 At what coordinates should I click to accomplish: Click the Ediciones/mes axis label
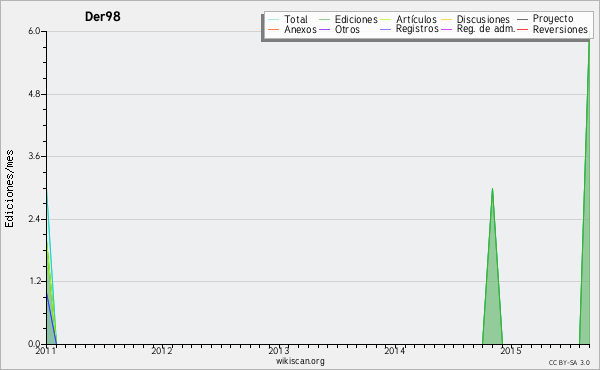coord(9,189)
